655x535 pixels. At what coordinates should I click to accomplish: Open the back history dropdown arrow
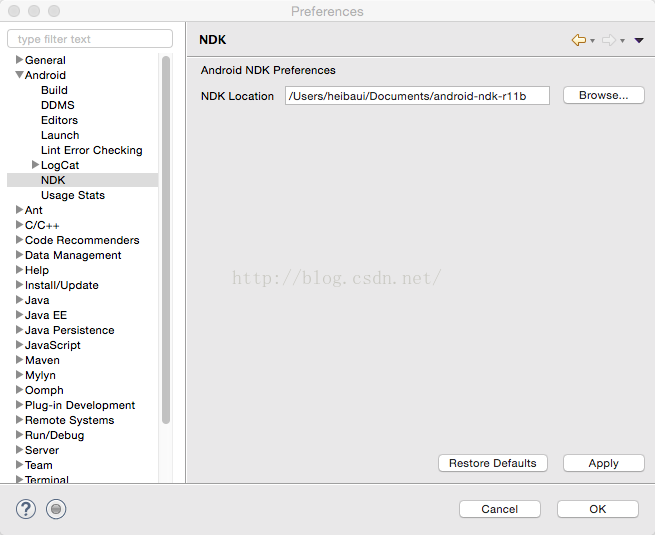pyautogui.click(x=592, y=41)
